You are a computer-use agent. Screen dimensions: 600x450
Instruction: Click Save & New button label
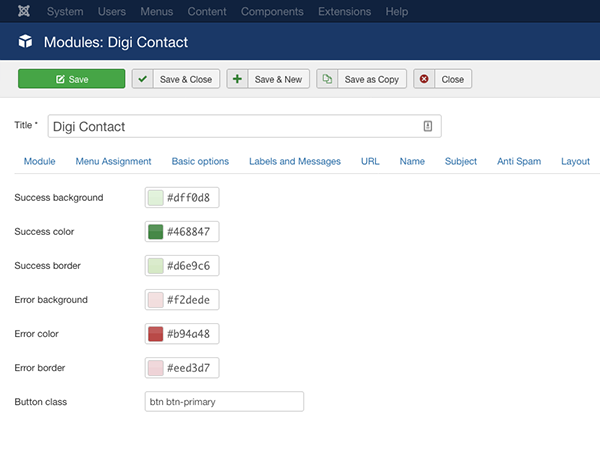(x=278, y=79)
